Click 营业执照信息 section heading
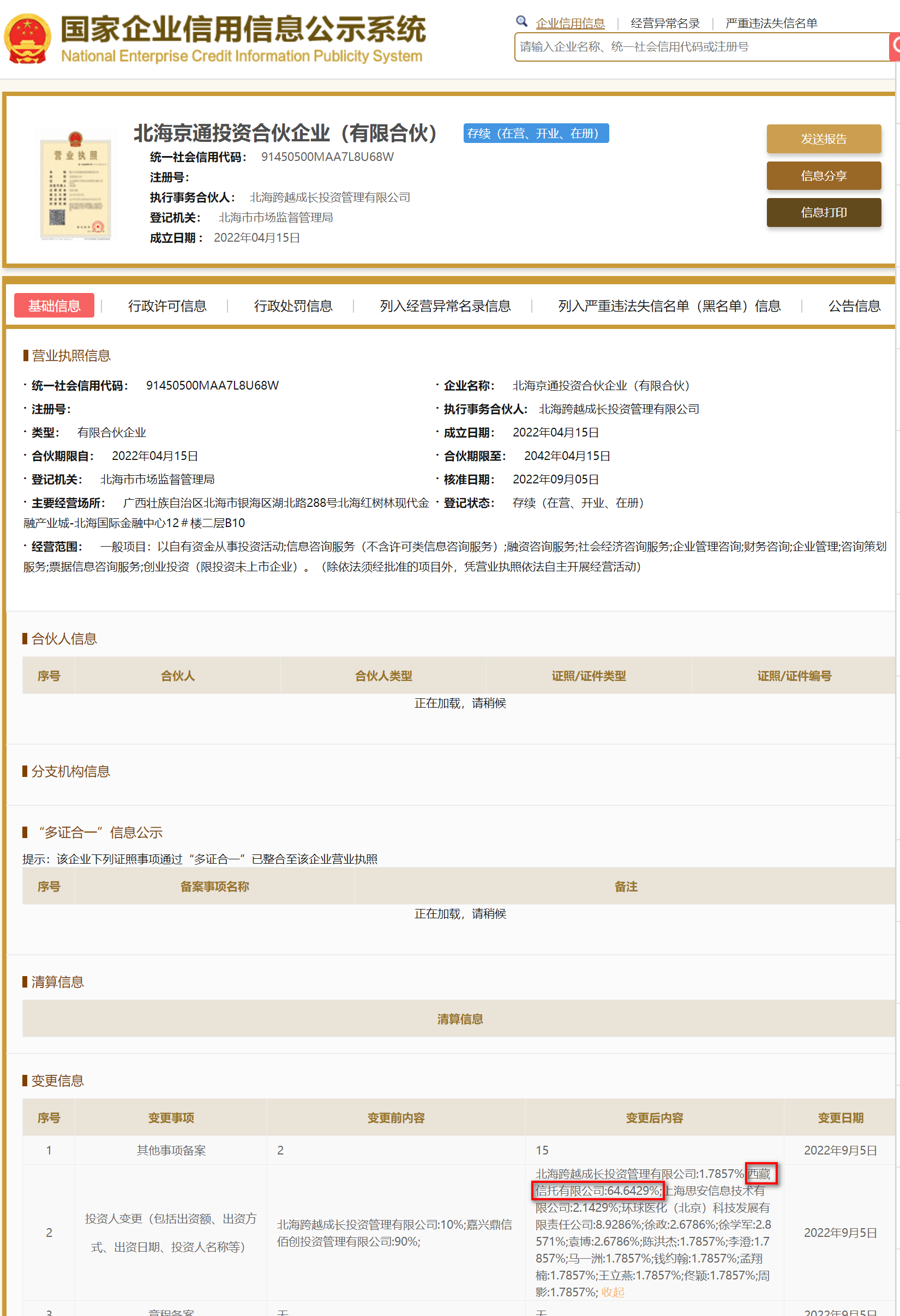Image resolution: width=900 pixels, height=1316 pixels. [71, 355]
